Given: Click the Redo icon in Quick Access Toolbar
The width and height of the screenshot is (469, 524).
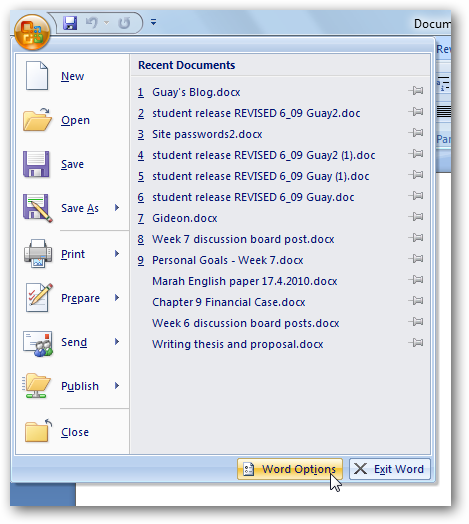Looking at the screenshot, I should [124, 23].
